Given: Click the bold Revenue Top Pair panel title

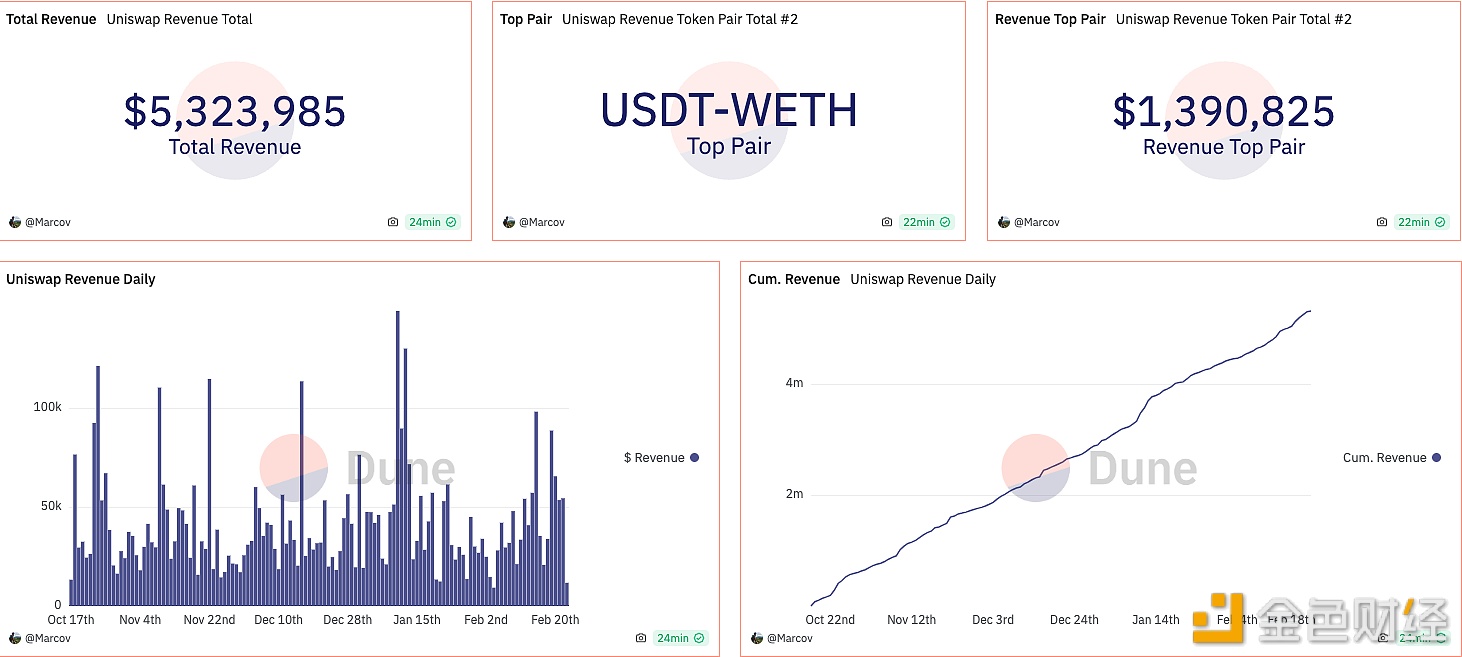Looking at the screenshot, I should (x=1050, y=19).
